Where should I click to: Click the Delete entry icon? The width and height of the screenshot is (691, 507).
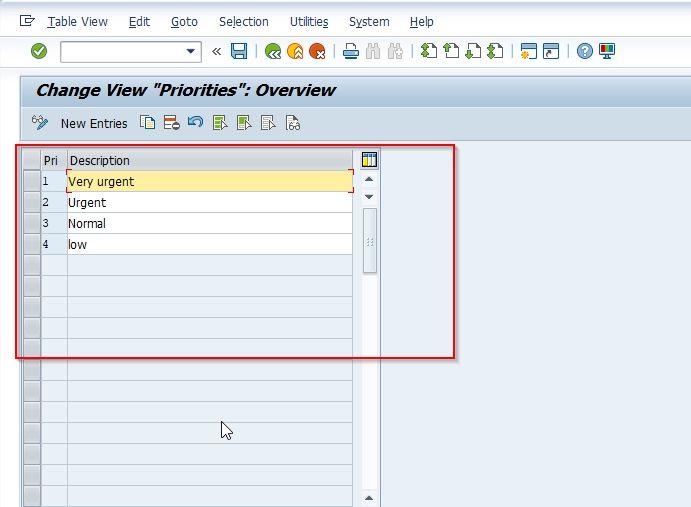[x=171, y=123]
